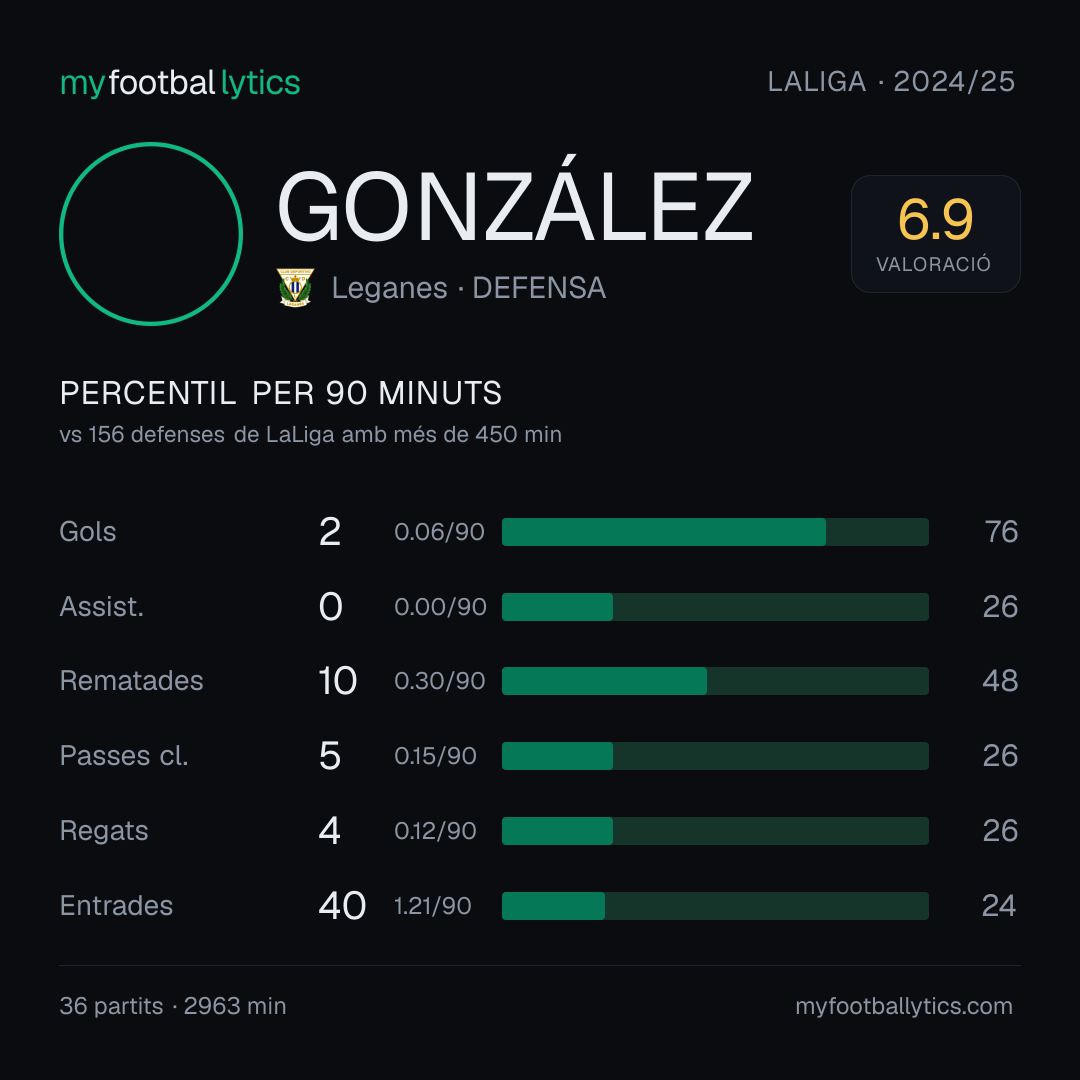Click the Percentil per 90 minuts heading
The height and width of the screenshot is (1080, 1080).
coord(280,393)
